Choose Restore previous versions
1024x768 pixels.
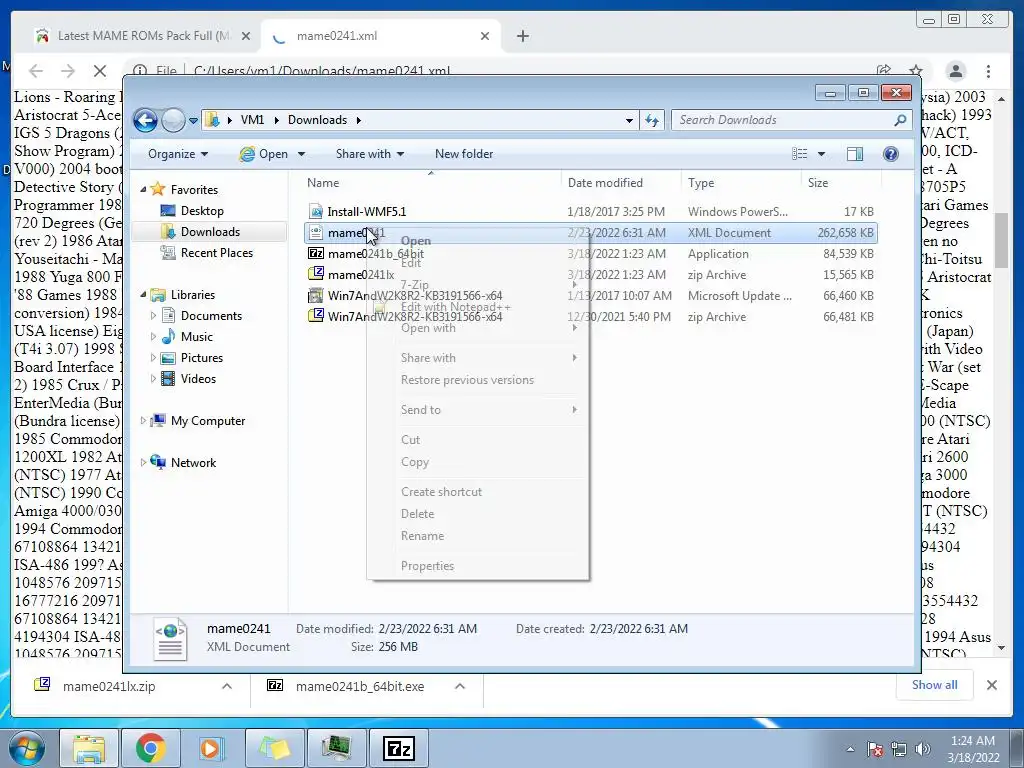click(478, 380)
